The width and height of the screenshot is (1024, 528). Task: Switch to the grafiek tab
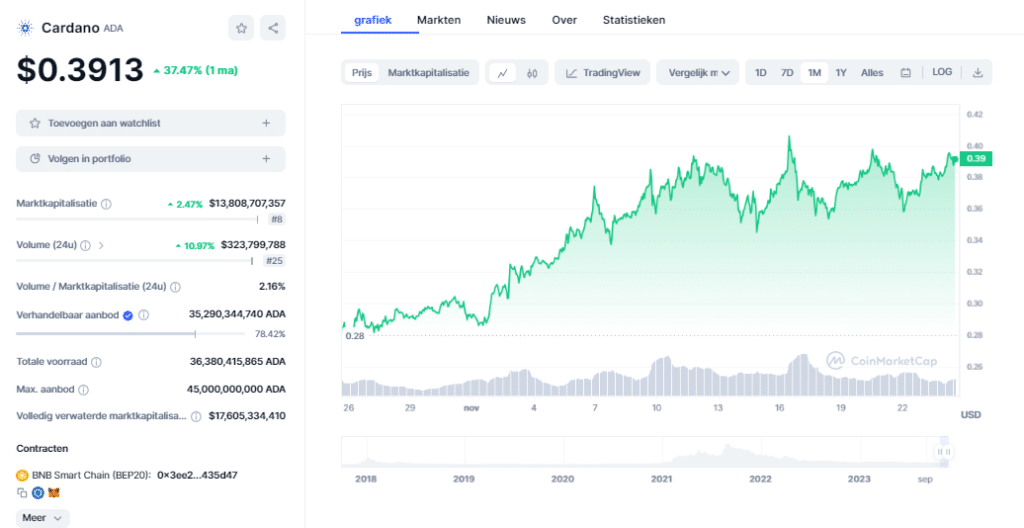pos(373,20)
